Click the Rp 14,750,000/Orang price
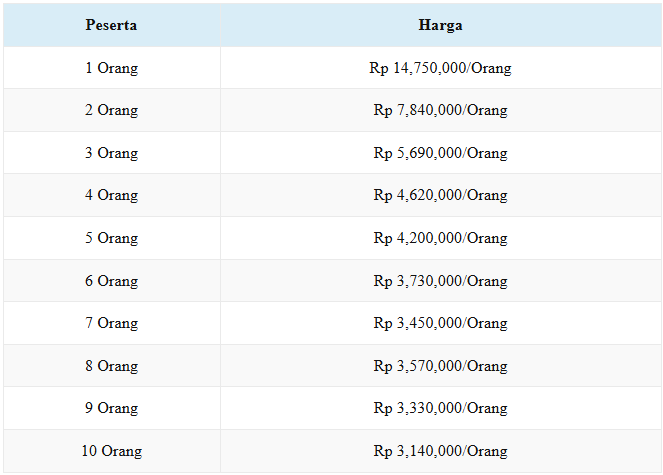 pyautogui.click(x=440, y=68)
